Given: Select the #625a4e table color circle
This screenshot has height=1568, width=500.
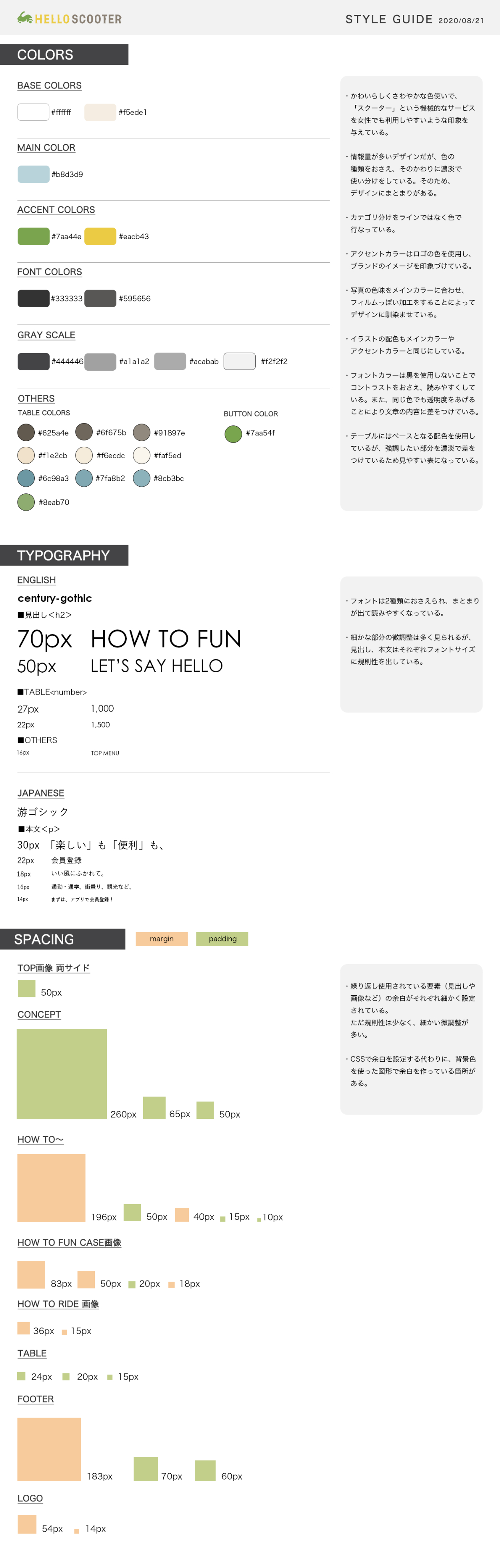Looking at the screenshot, I should tap(26, 432).
